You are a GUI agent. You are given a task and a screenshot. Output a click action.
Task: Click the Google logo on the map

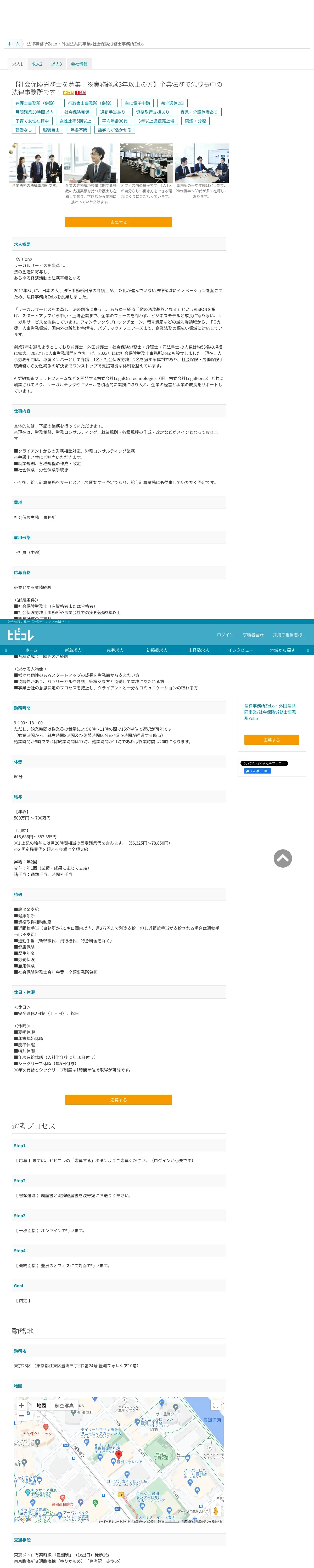click(23, 1519)
